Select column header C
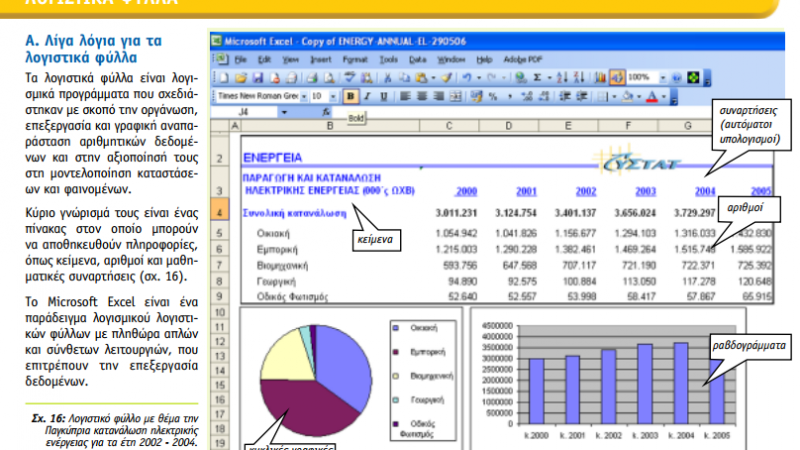Image resolution: width=800 pixels, height=450 pixels. click(449, 126)
